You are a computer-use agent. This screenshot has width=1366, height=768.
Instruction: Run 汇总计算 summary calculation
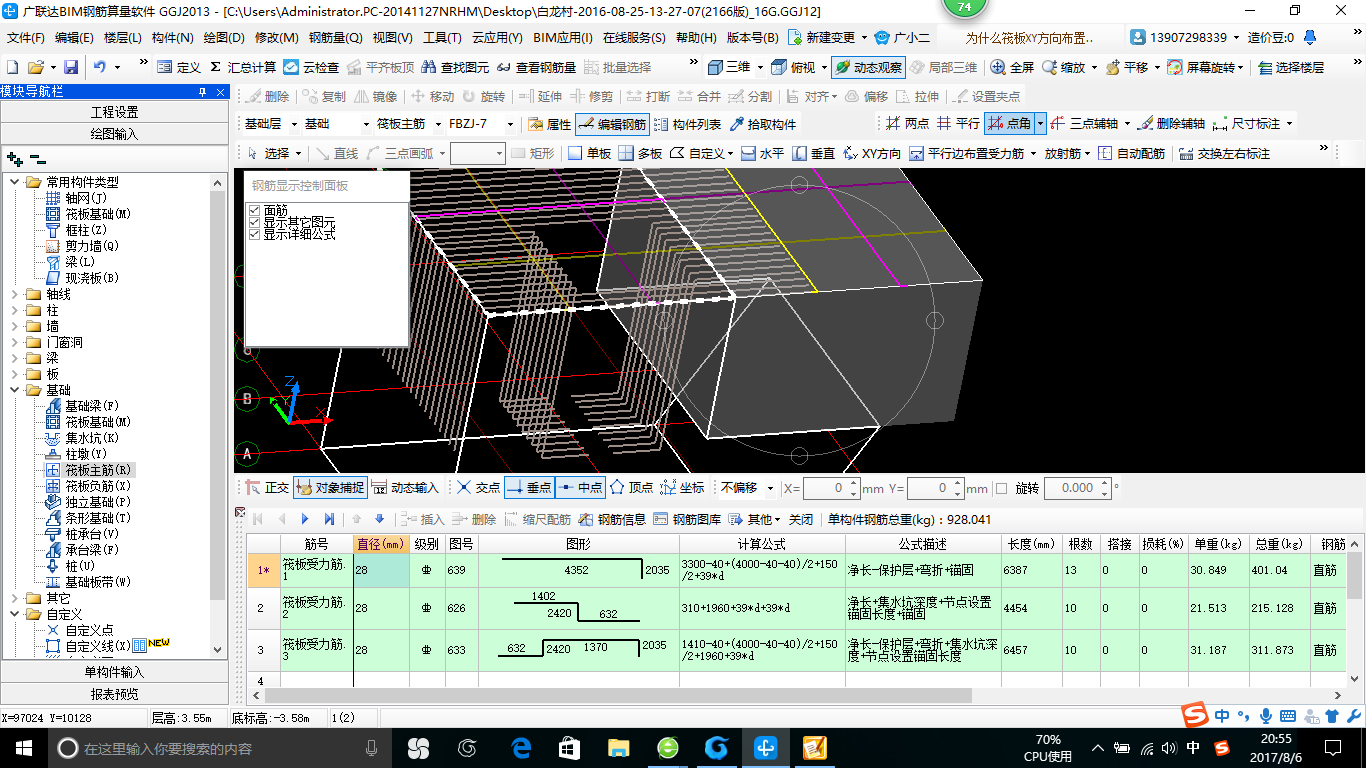point(243,67)
